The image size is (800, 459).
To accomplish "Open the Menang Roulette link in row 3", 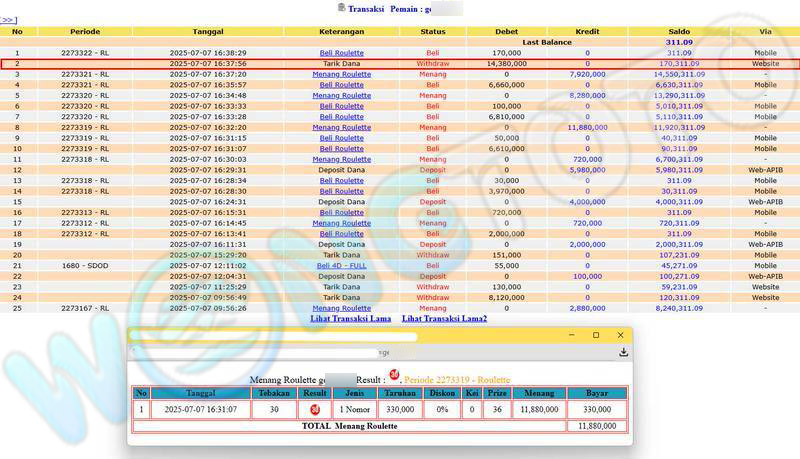I will pos(341,74).
